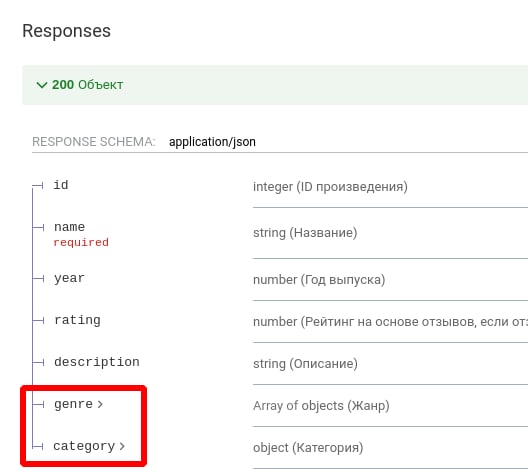Expand the genre field chevron

tap(100, 404)
